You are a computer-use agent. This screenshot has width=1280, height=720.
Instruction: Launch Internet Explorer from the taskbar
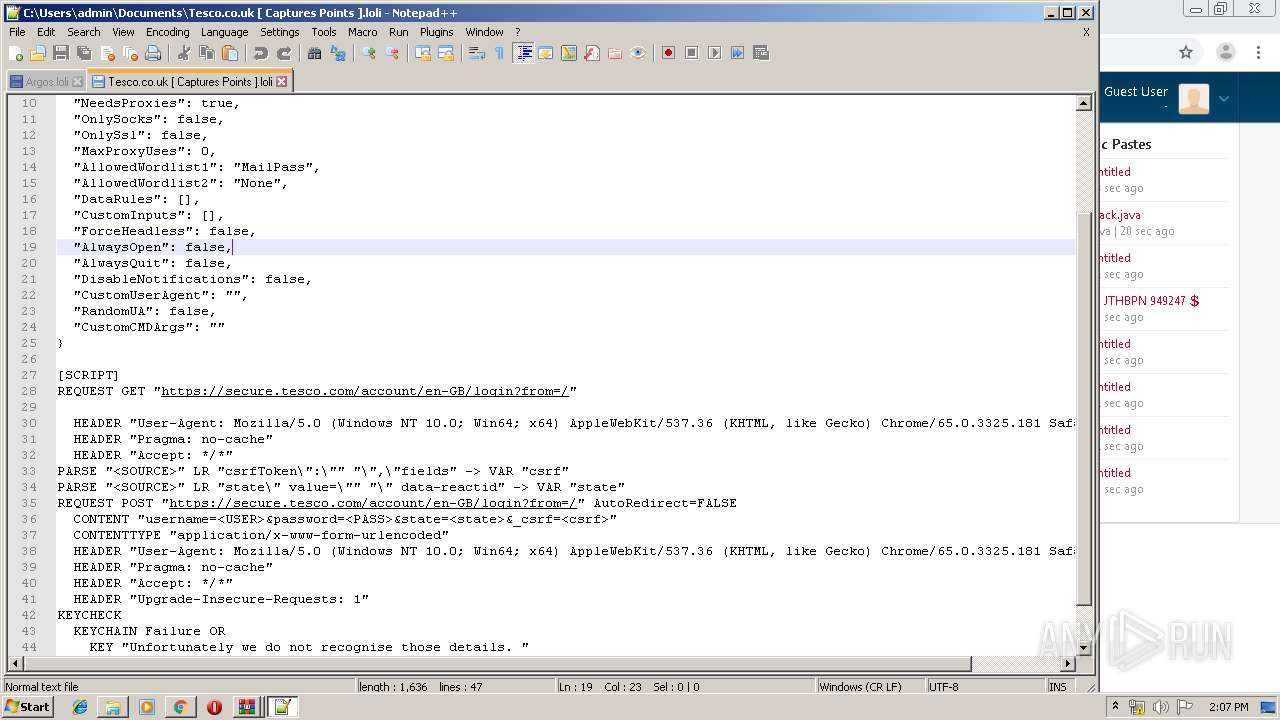point(80,707)
